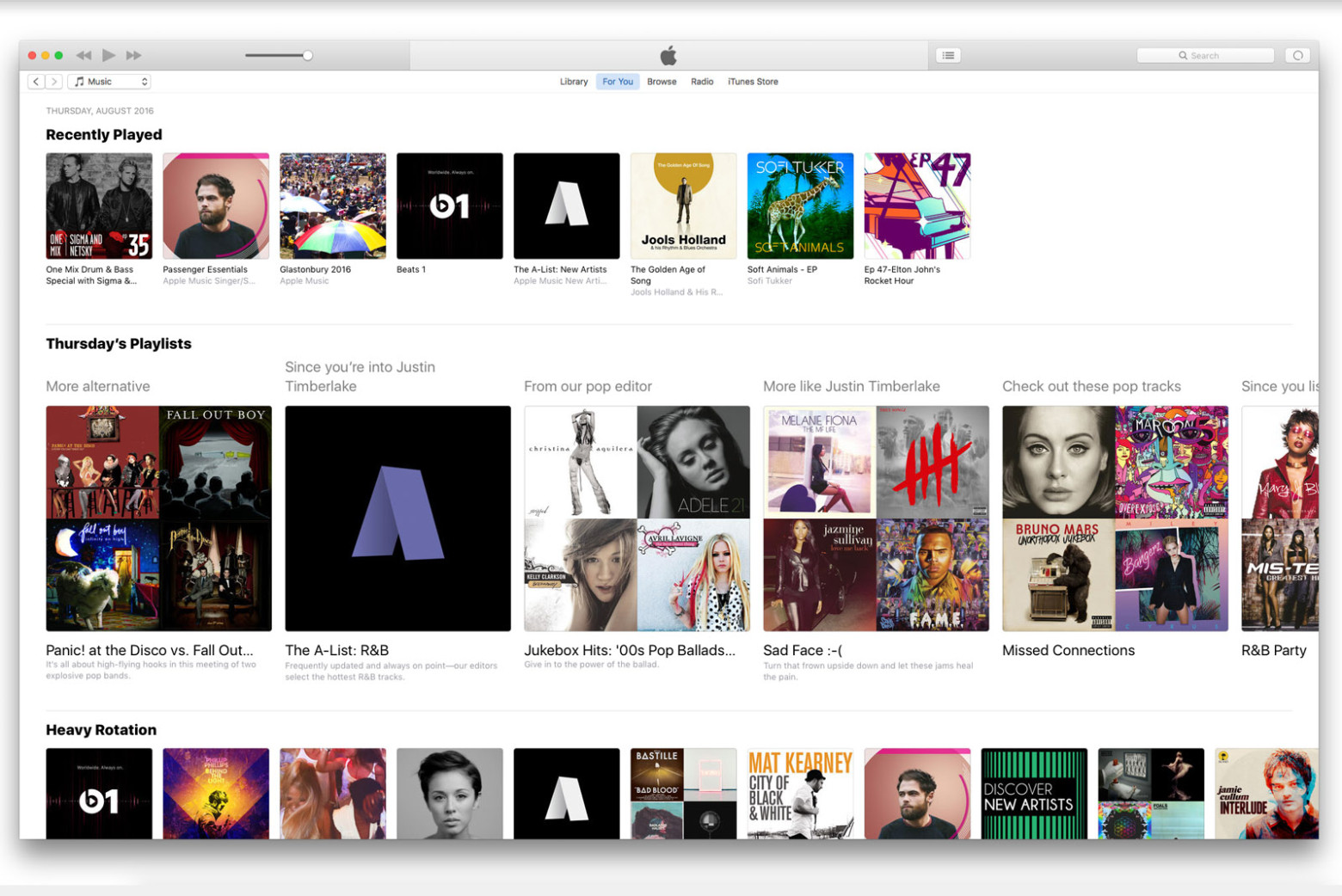The width and height of the screenshot is (1342, 896).
Task: Select the Browse tab
Action: pos(662,82)
